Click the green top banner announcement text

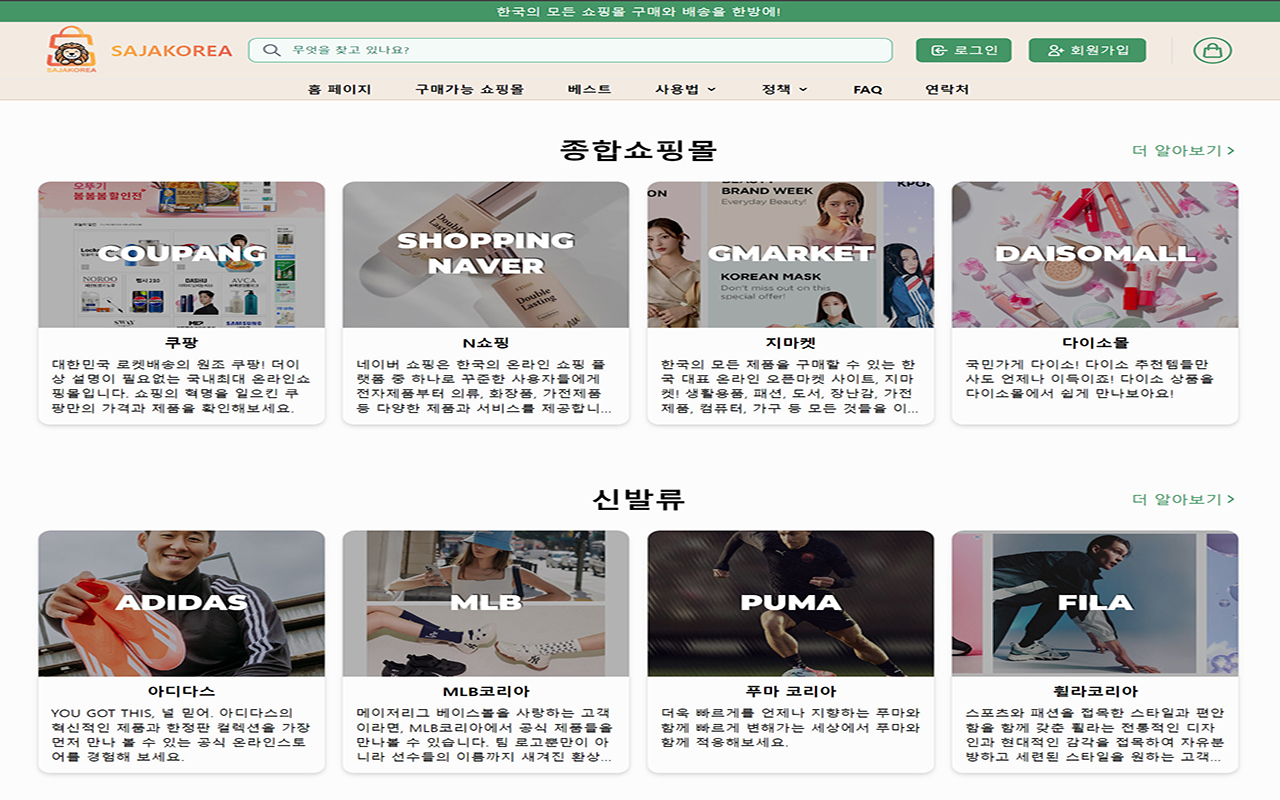tap(639, 11)
